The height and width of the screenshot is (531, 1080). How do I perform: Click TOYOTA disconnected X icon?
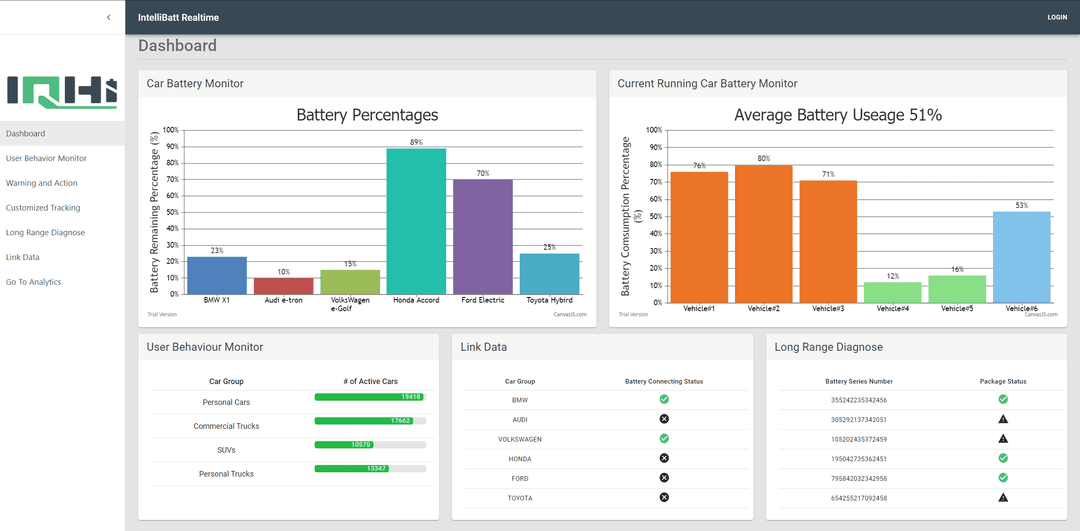(664, 497)
